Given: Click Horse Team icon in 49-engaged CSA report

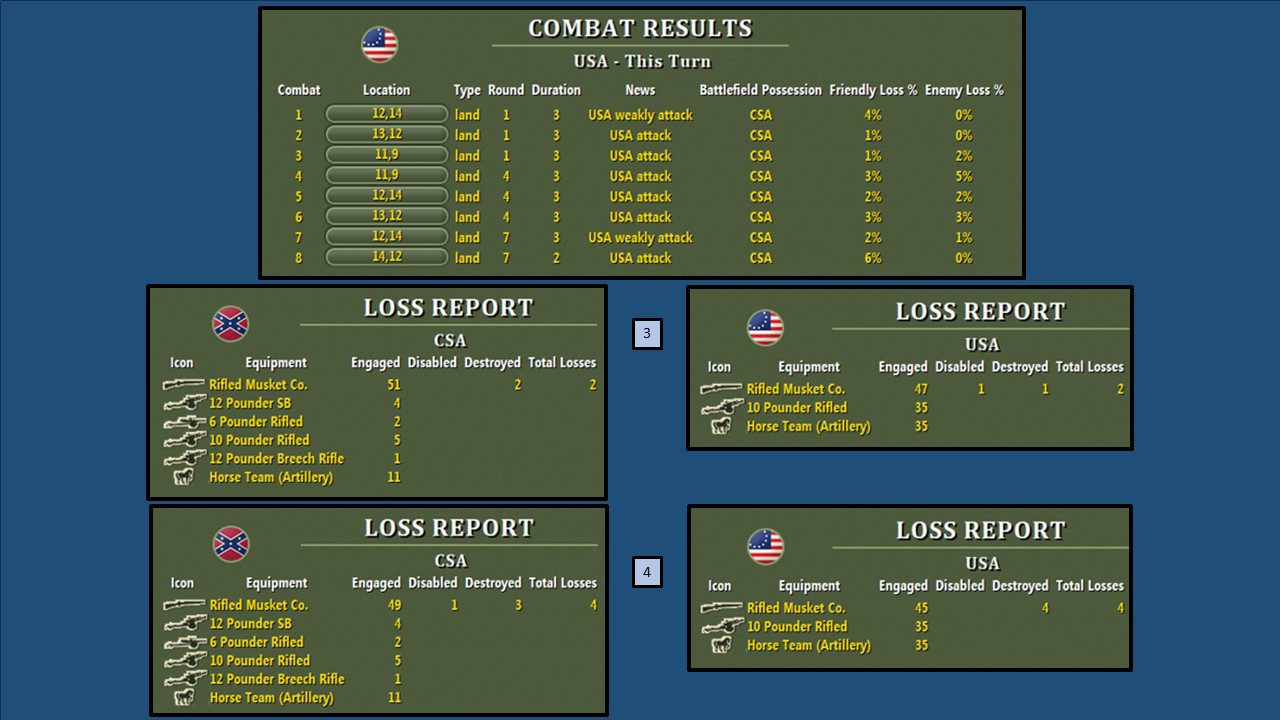Looking at the screenshot, I should point(183,697).
